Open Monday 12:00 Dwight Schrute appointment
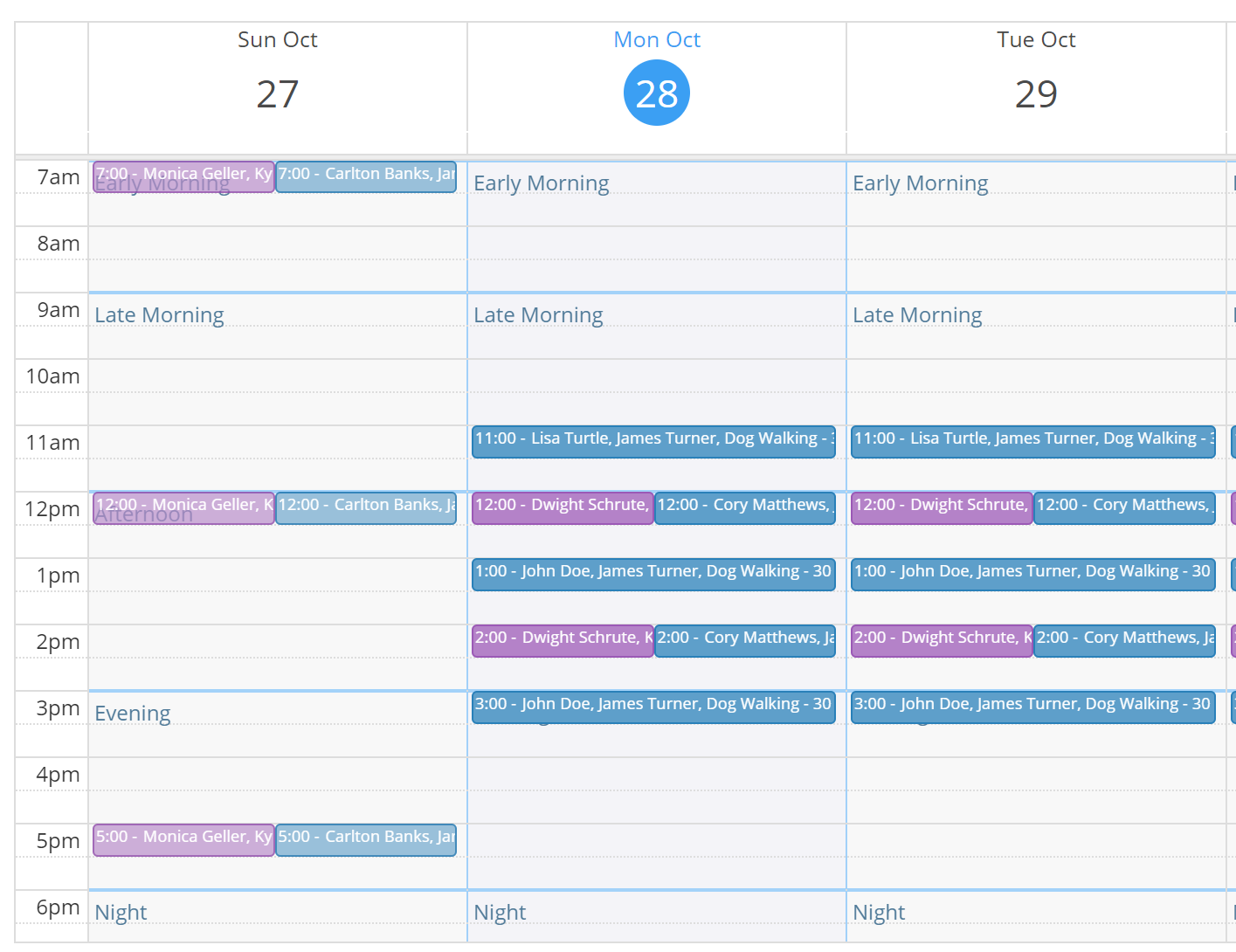 tap(563, 508)
